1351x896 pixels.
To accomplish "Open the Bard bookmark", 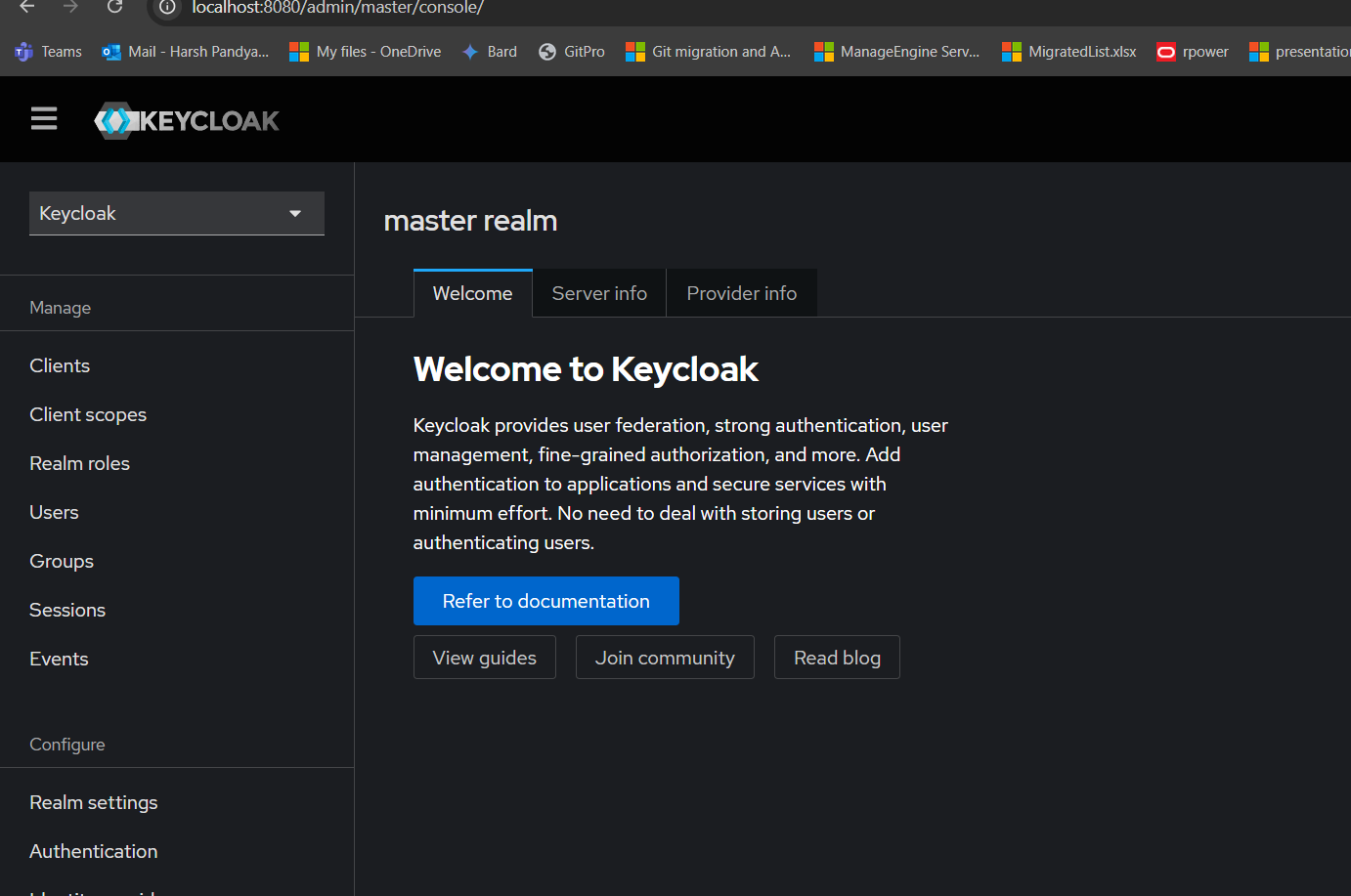I will coord(489,52).
